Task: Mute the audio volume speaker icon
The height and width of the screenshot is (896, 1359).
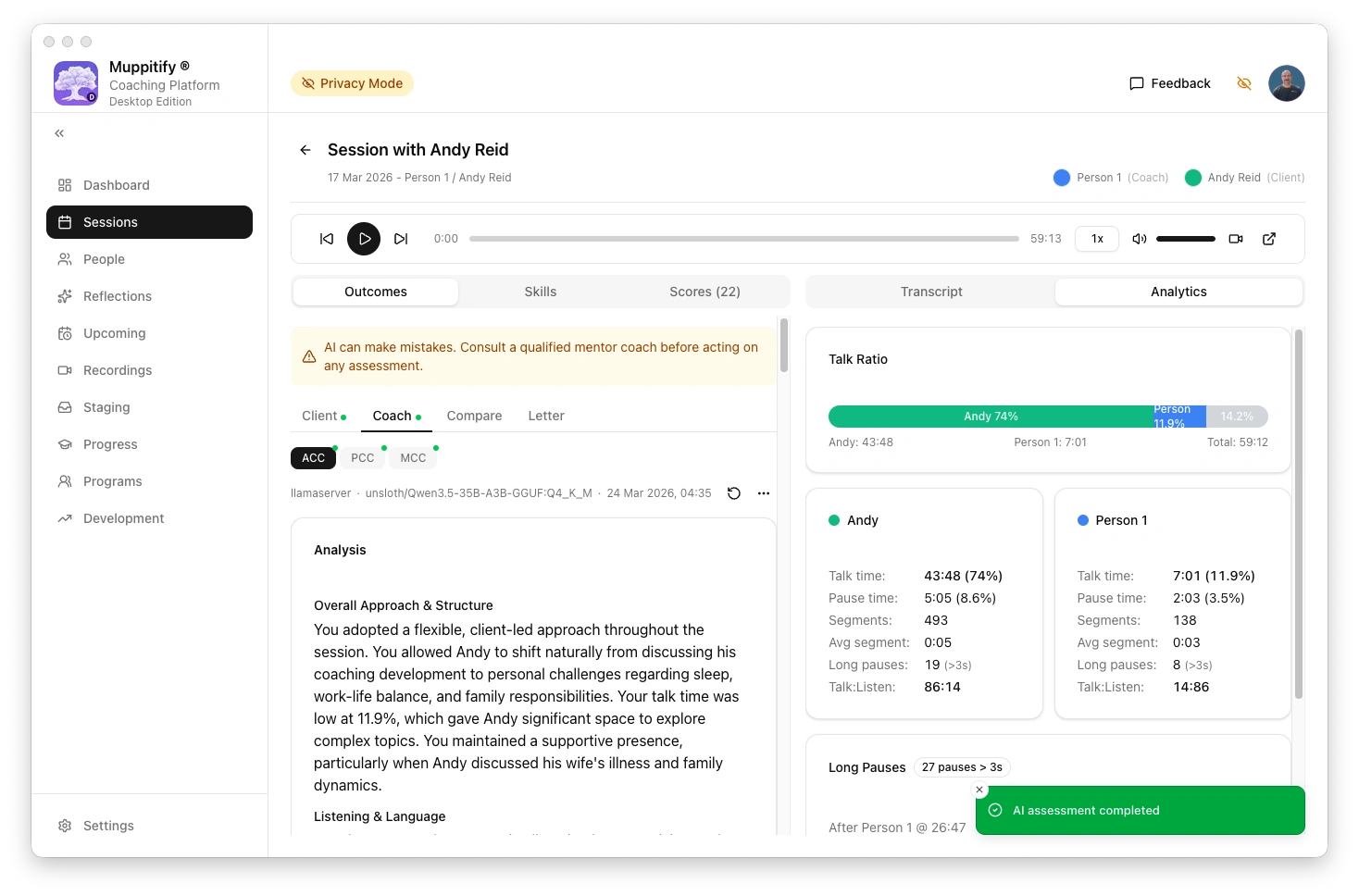Action: tap(1139, 239)
